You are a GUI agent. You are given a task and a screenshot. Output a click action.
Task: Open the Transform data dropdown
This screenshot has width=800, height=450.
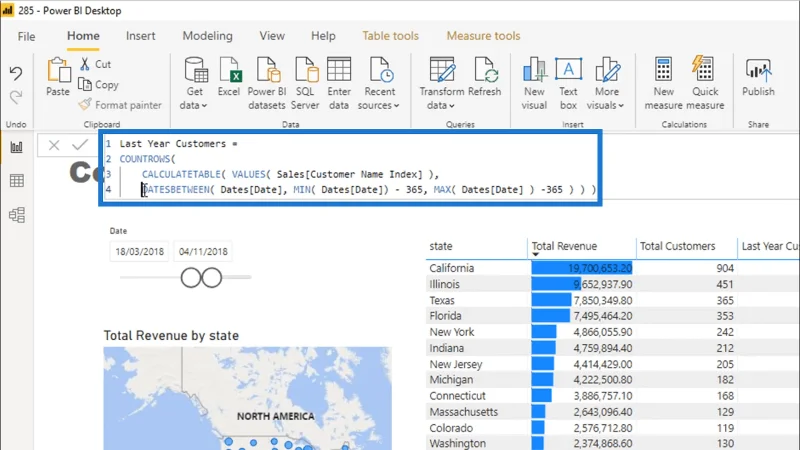click(x=442, y=83)
